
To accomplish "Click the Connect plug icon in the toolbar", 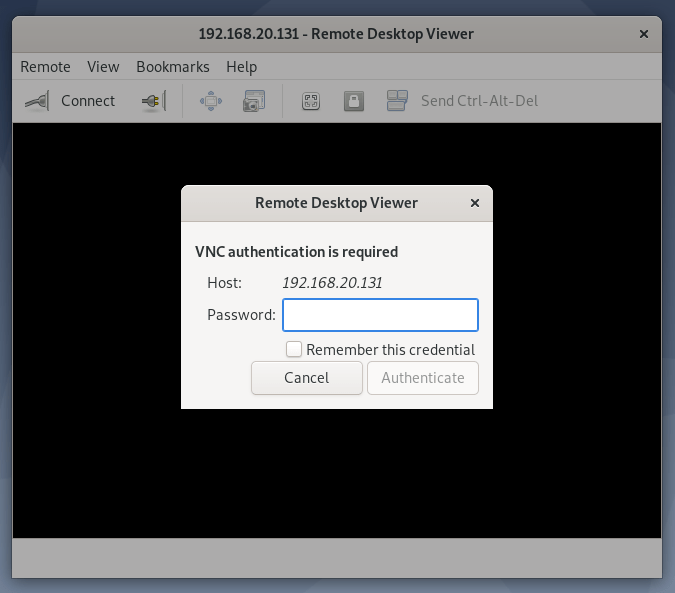I will tap(37, 101).
